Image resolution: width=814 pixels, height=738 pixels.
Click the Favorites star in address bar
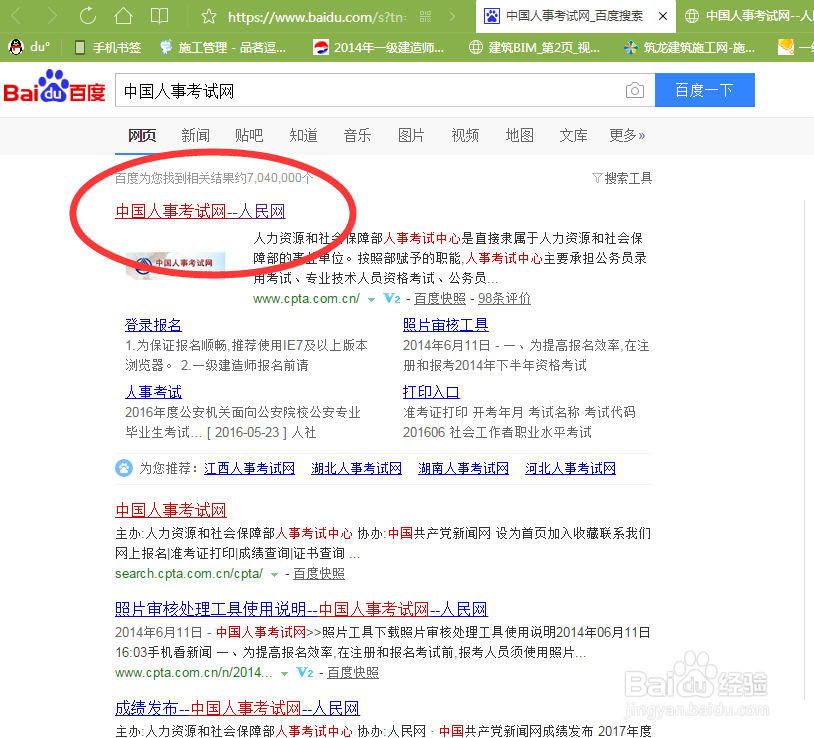tap(207, 16)
